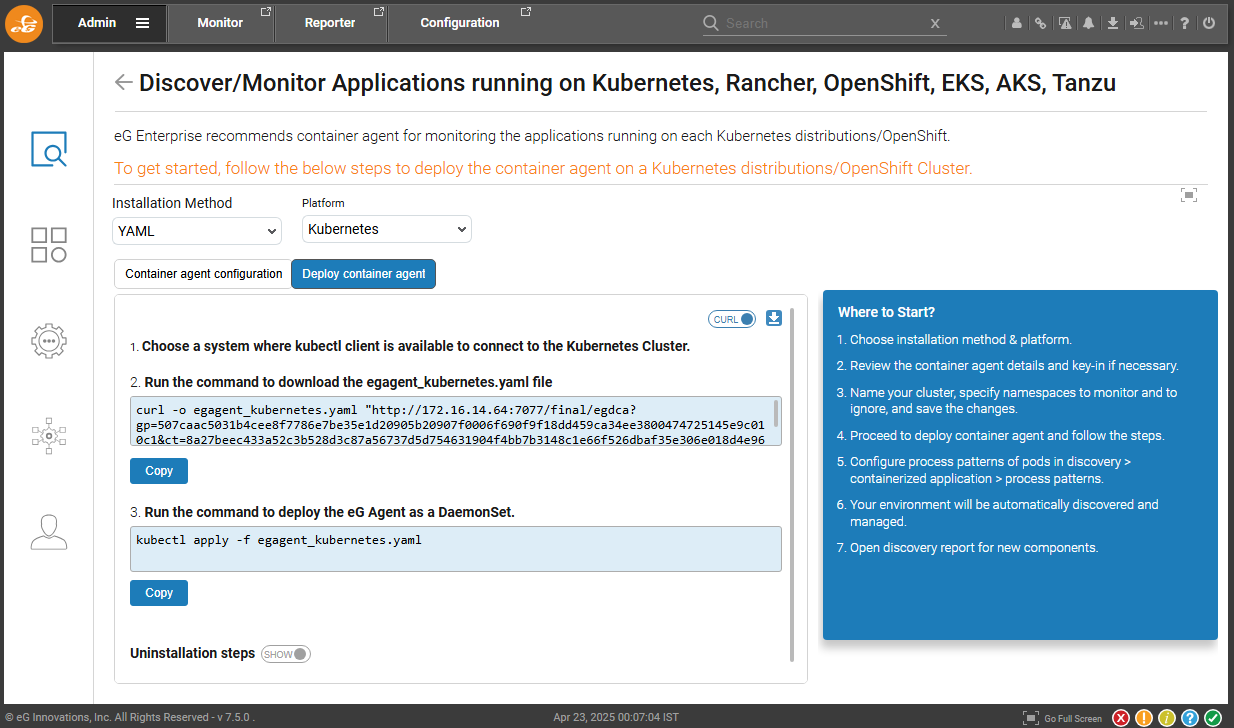Viewport: 1234px width, 728px height.
Task: Go back with the left arrow
Action: [x=124, y=83]
